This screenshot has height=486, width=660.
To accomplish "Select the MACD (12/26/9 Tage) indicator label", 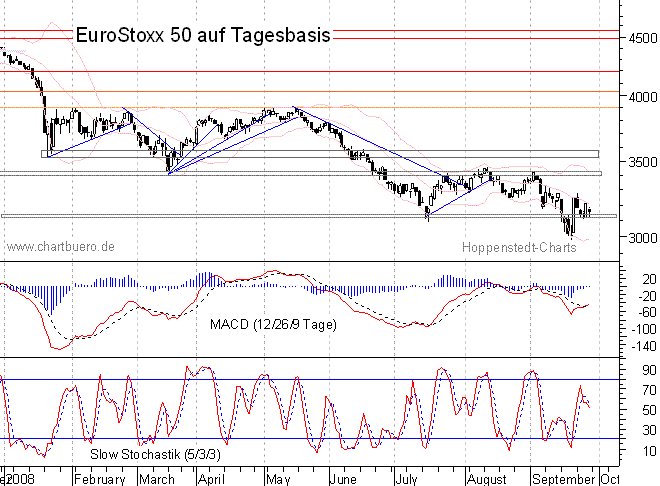I will (273, 324).
